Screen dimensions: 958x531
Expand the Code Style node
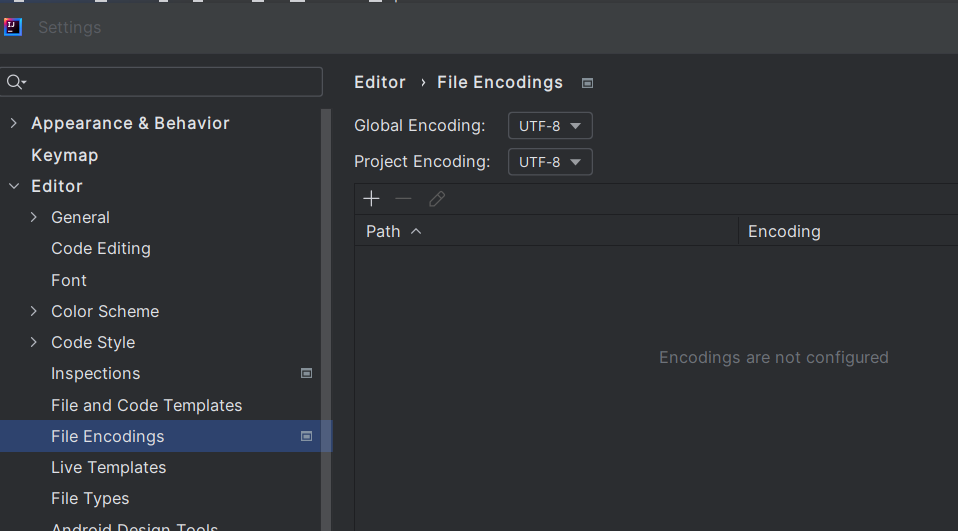34,342
